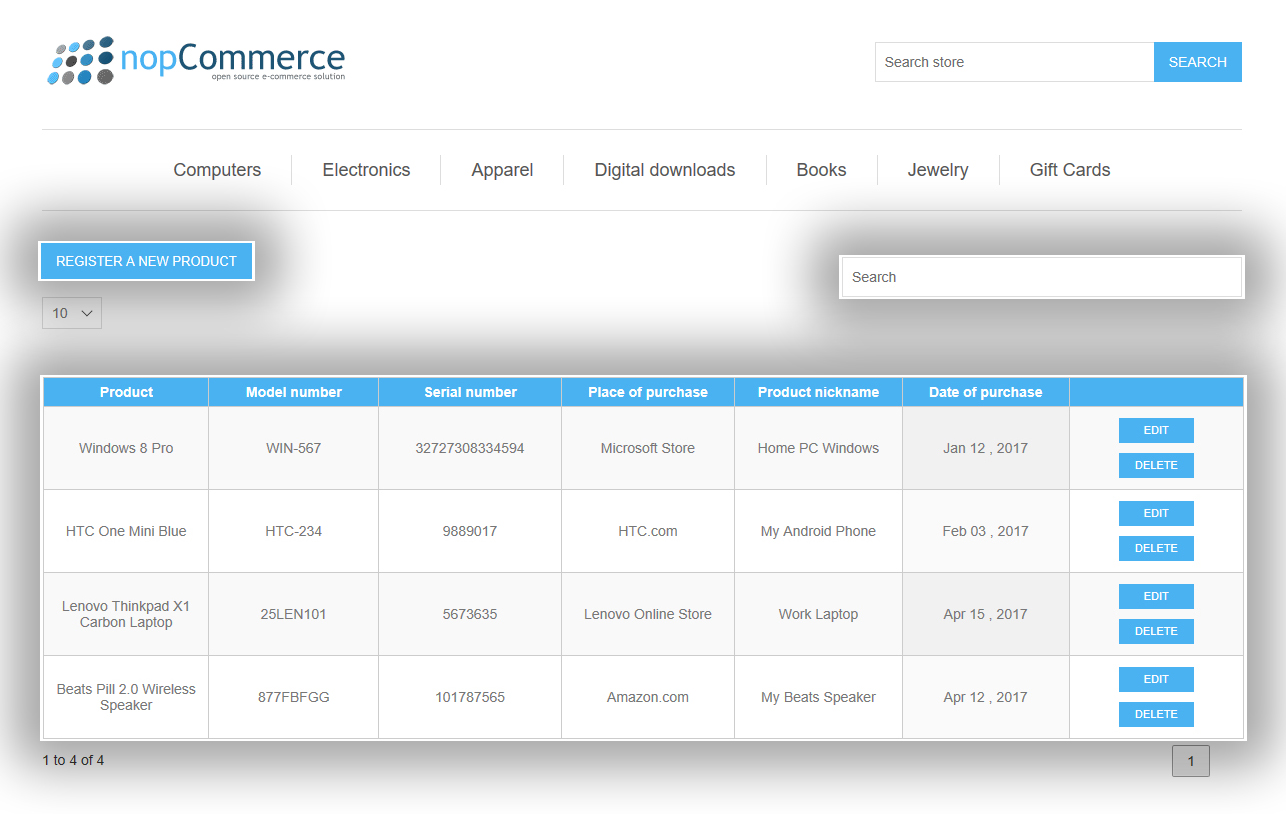
Task: Click Register a New Product button
Action: coord(146,261)
